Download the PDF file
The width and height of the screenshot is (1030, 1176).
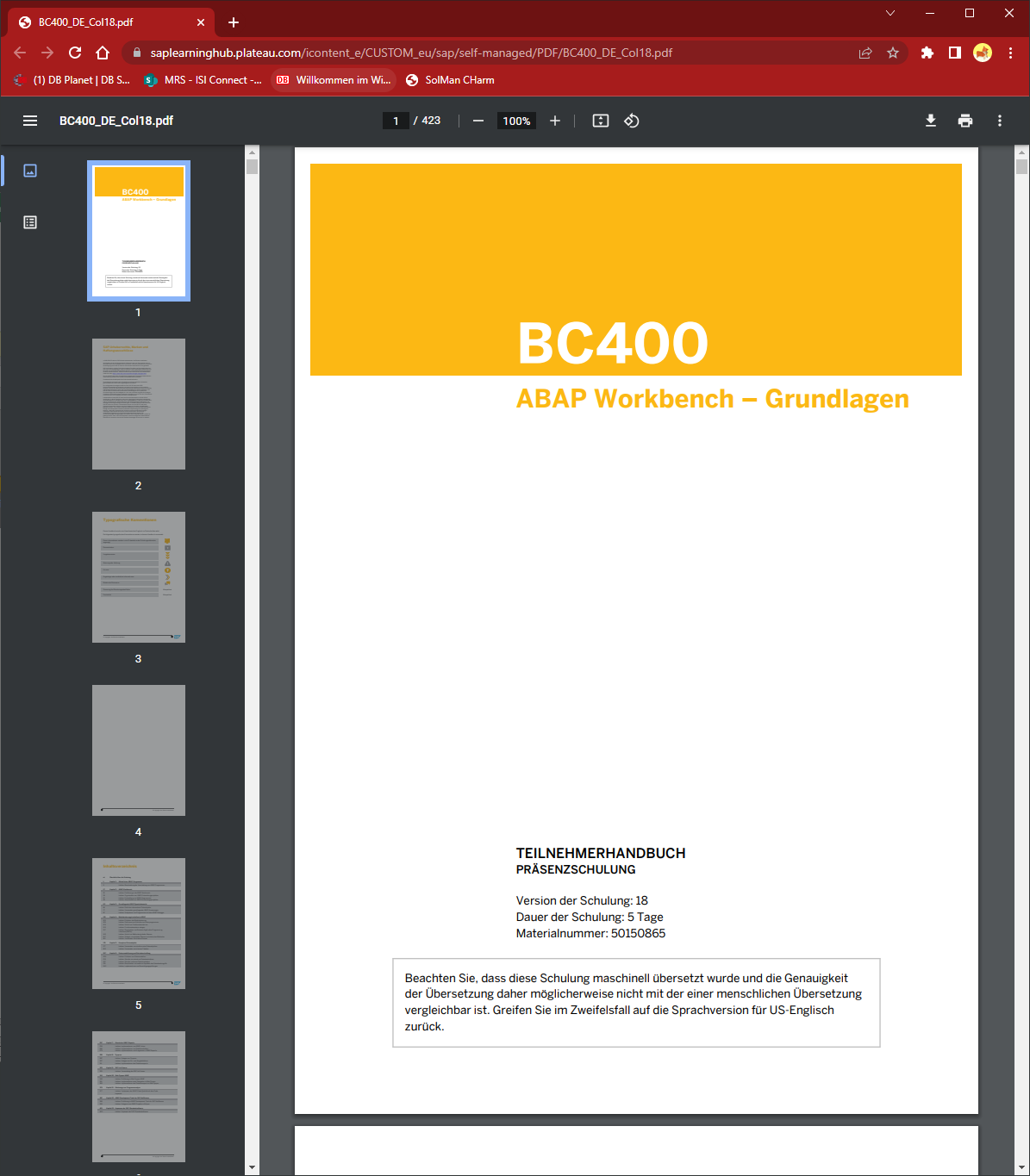[x=931, y=121]
